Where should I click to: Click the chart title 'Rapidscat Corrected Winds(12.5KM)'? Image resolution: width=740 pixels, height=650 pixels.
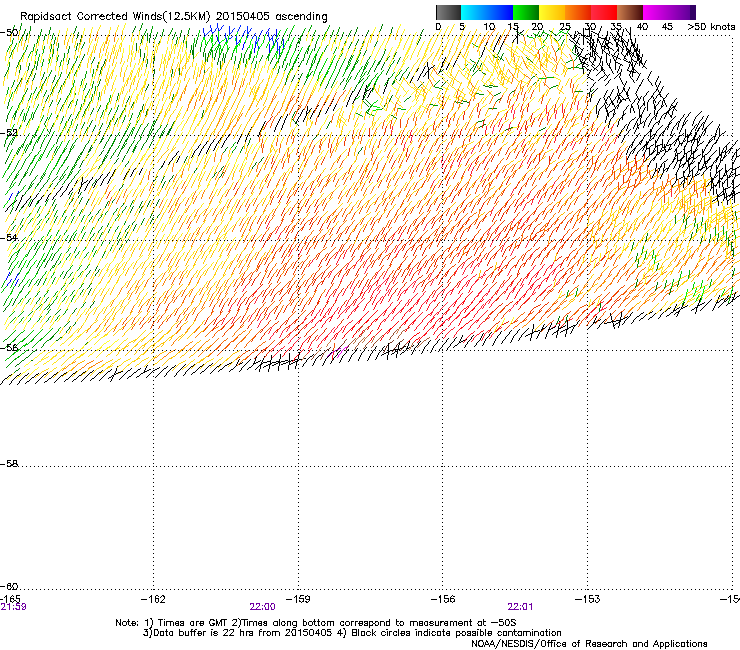(x=115, y=17)
